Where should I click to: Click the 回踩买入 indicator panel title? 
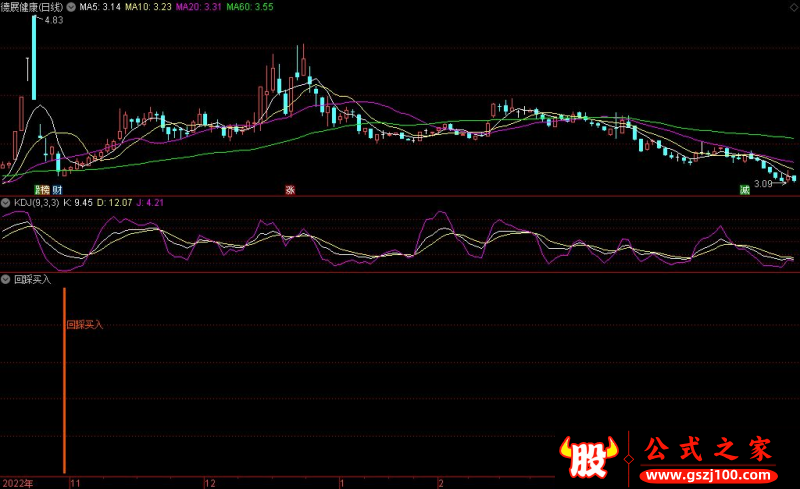pyautogui.click(x=32, y=279)
